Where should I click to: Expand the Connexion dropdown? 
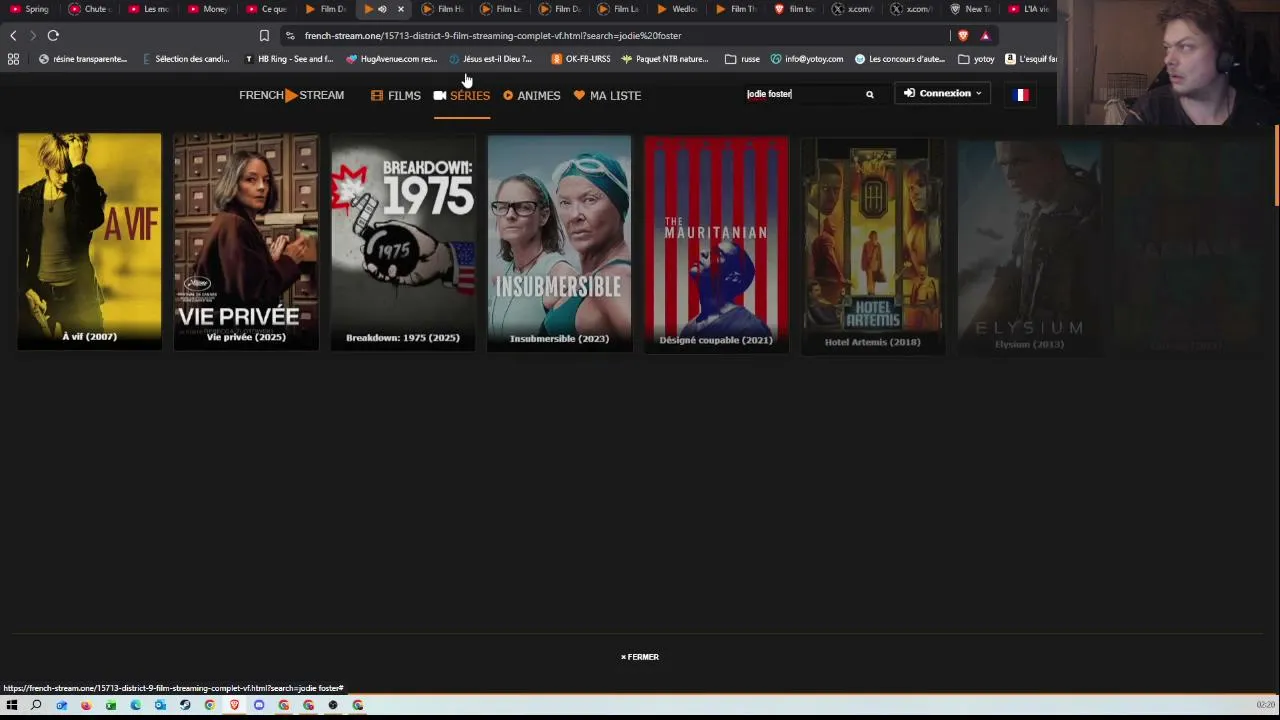tap(943, 94)
